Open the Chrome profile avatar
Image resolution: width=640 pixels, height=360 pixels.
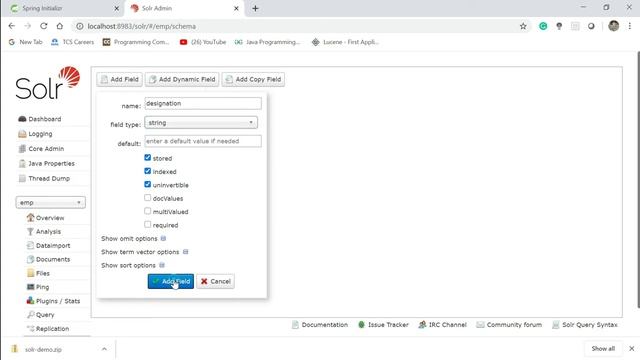click(x=613, y=26)
